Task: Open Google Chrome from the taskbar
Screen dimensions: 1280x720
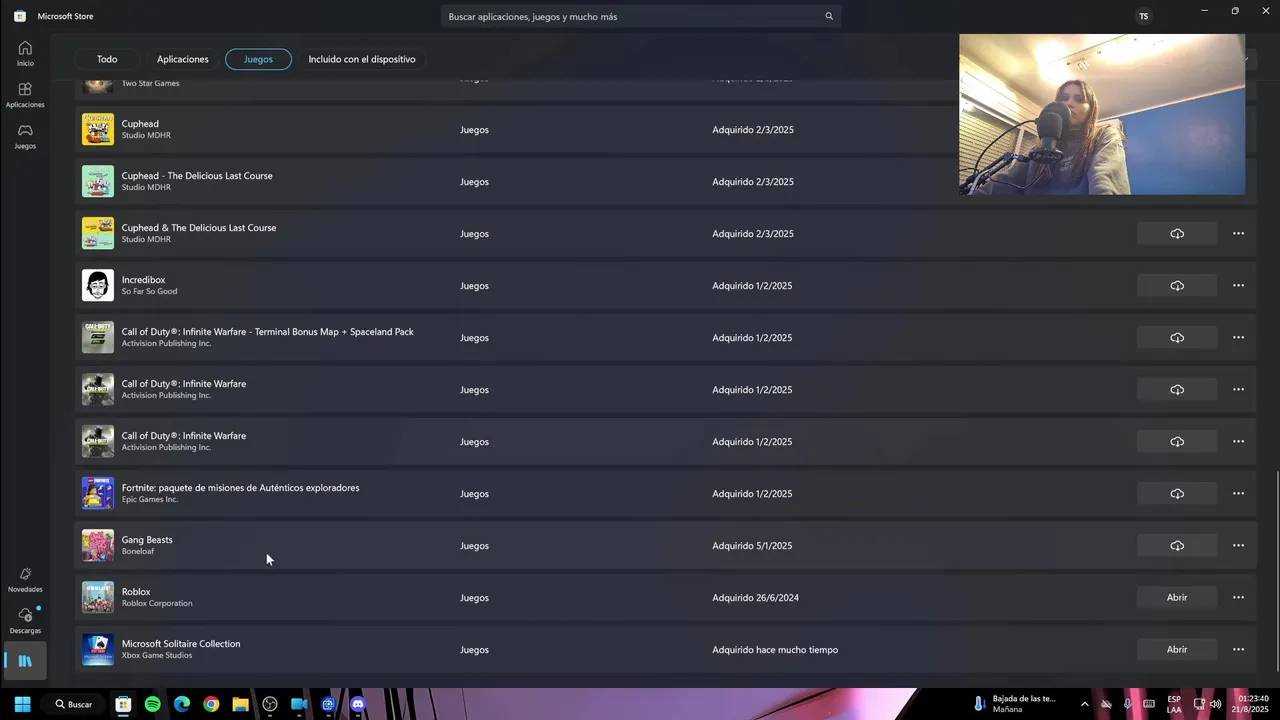Action: click(x=211, y=704)
